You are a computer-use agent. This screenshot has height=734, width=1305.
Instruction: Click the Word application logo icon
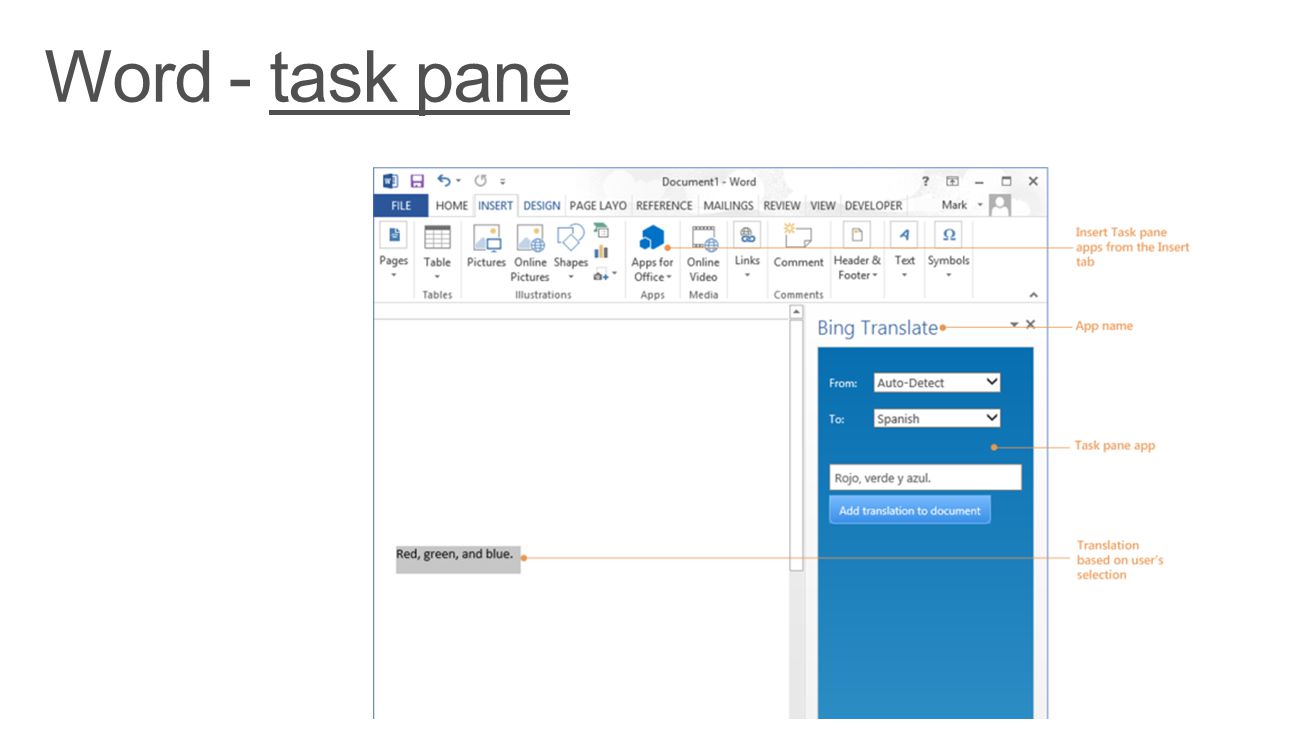click(x=391, y=181)
